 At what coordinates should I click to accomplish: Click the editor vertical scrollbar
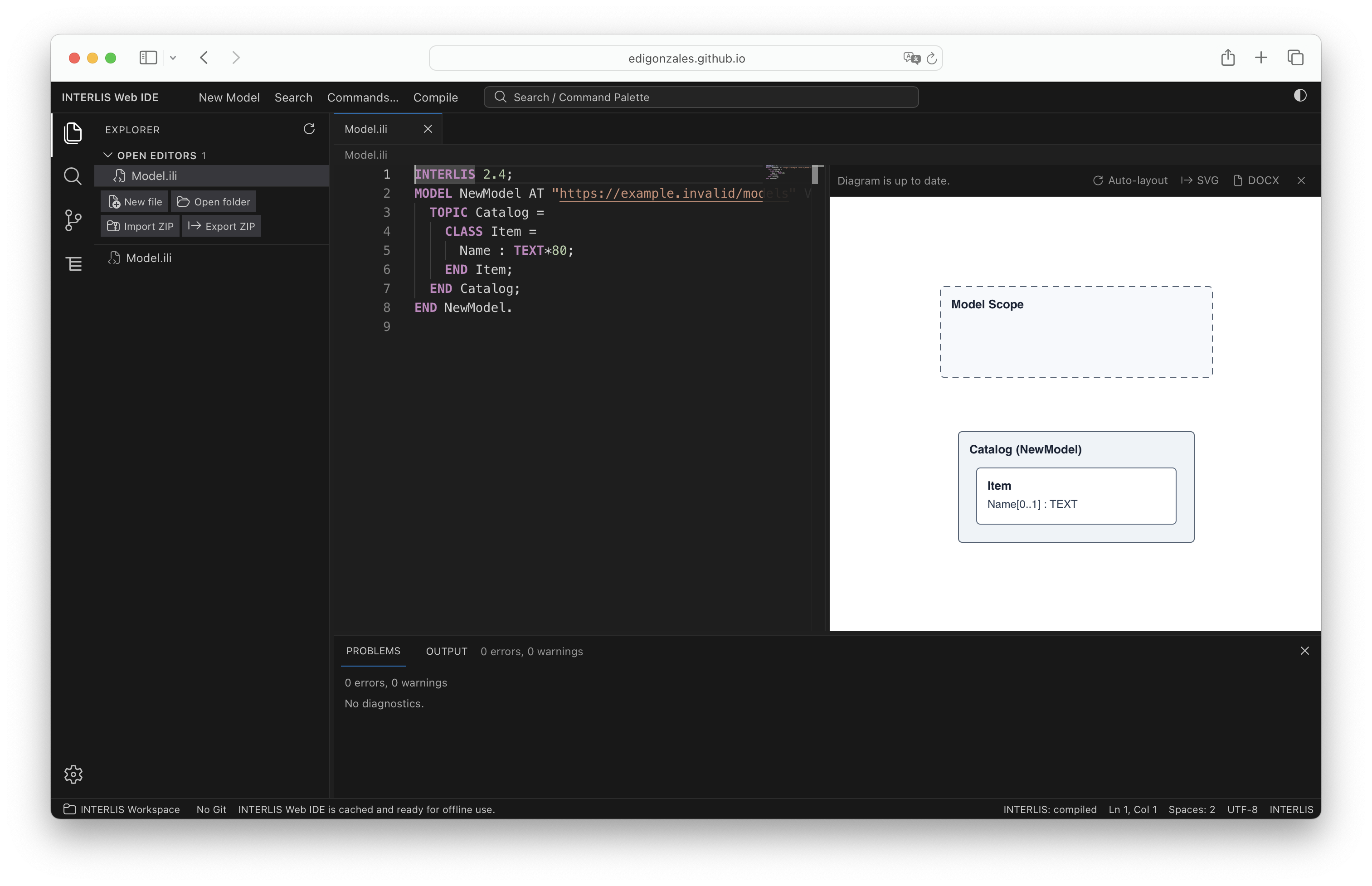[x=815, y=174]
